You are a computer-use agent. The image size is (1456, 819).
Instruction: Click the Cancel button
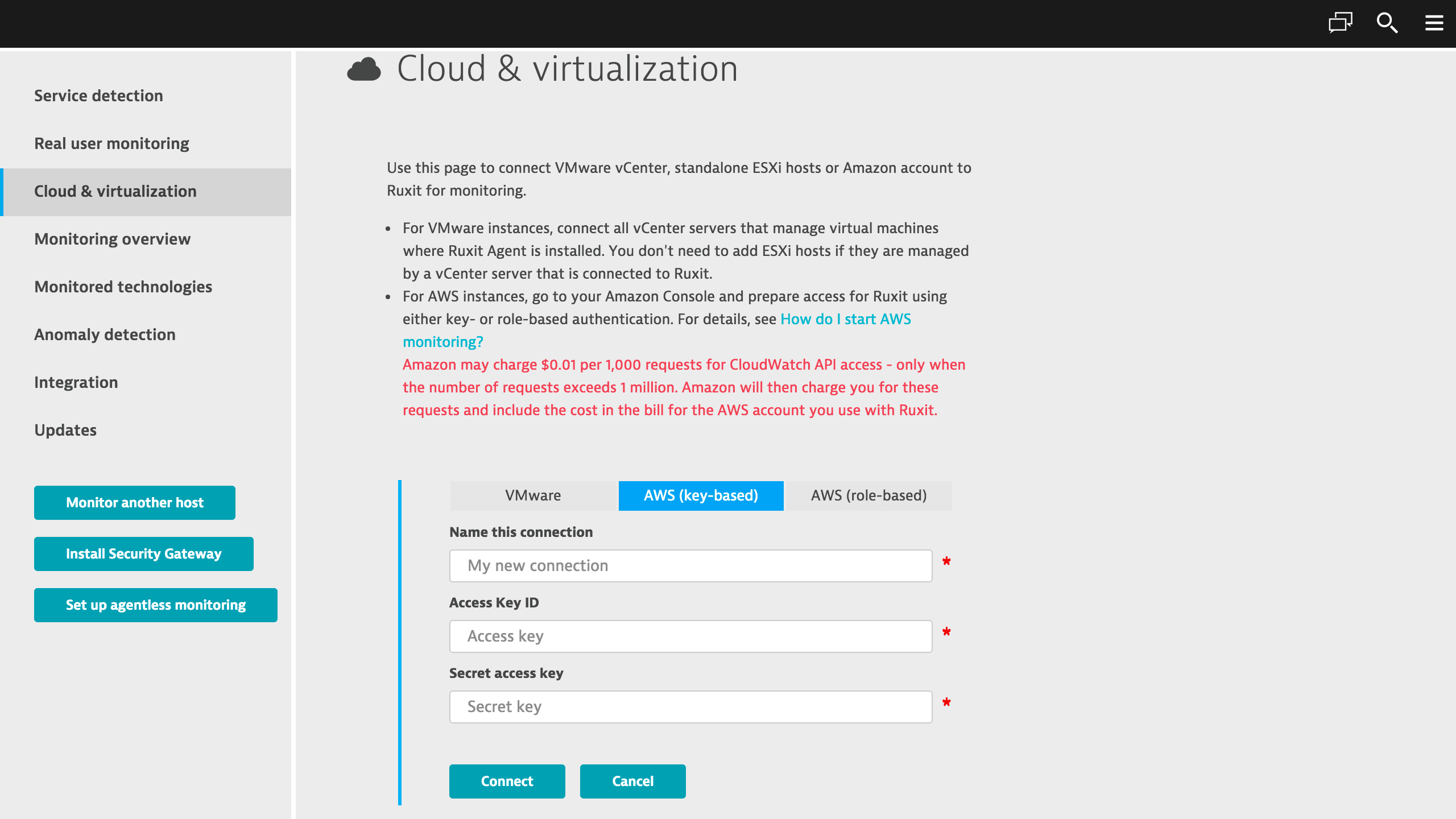pyautogui.click(x=633, y=781)
